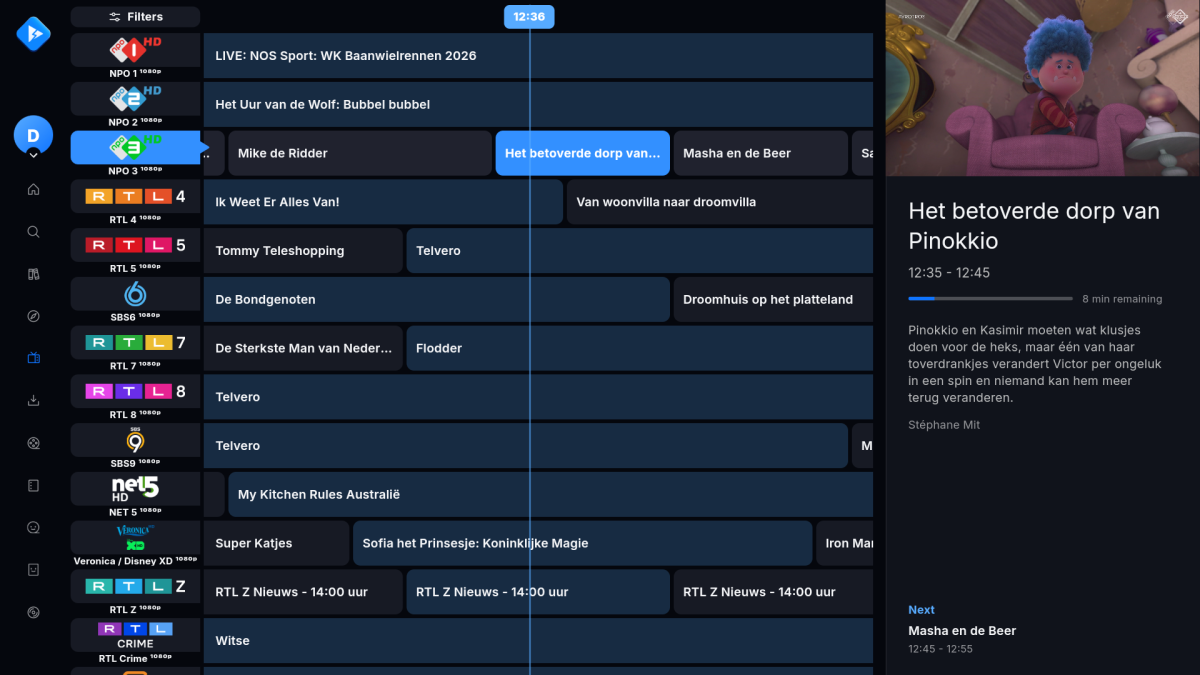Screen dimensions: 1200x675
Task: Open the library books icon
Action: 33,274
